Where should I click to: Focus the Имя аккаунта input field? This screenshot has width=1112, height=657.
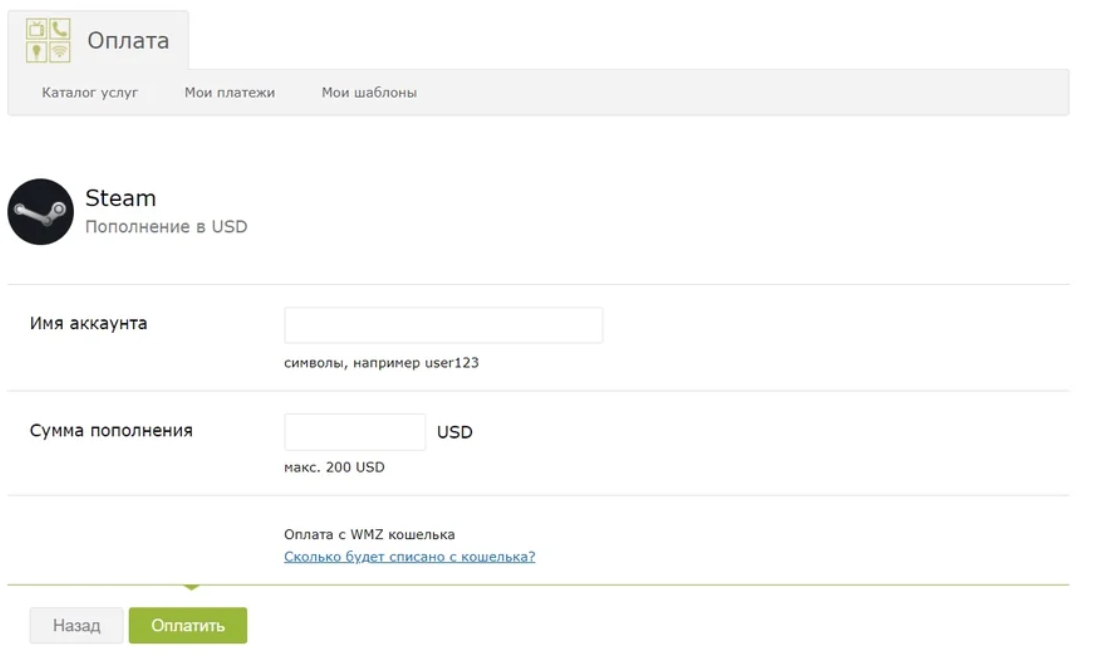pos(443,325)
